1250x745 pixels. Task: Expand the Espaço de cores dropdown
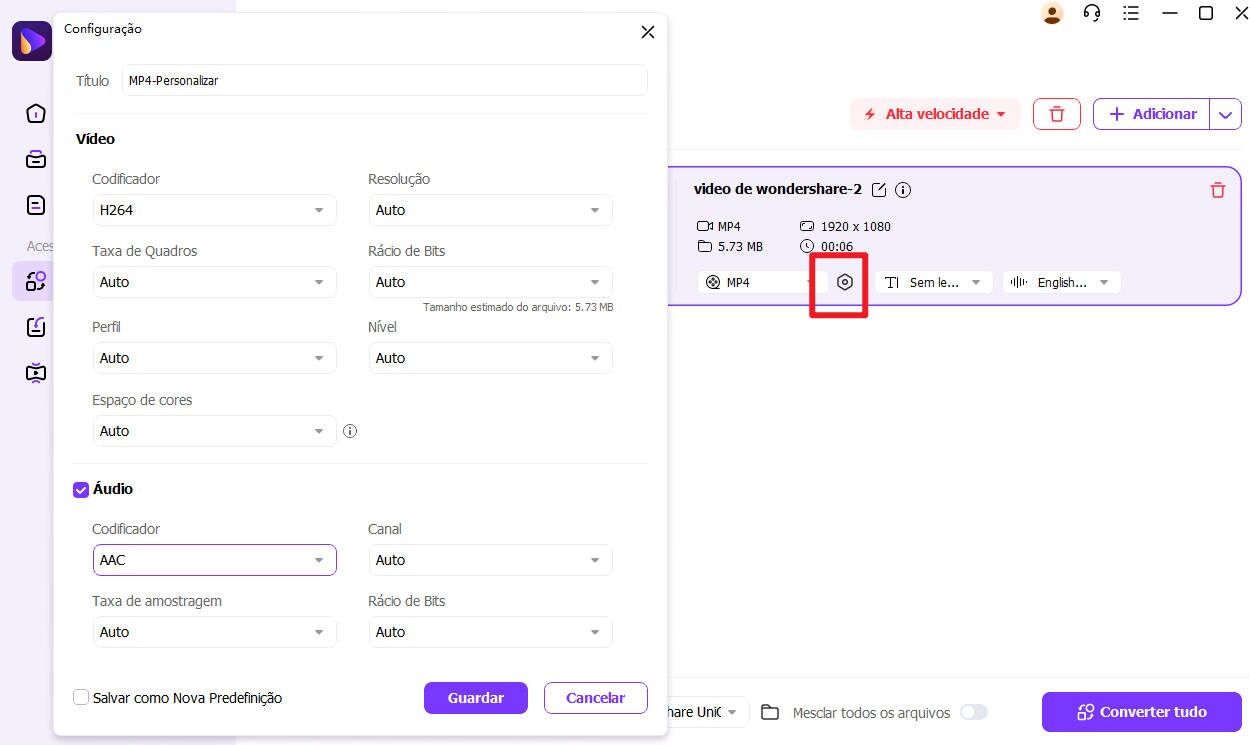tap(214, 431)
